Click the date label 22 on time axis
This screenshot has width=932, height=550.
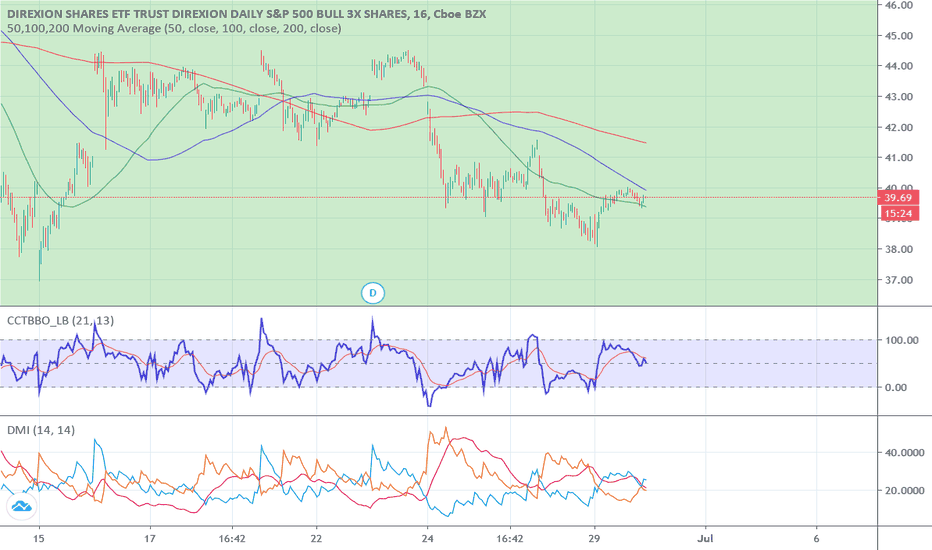316,539
